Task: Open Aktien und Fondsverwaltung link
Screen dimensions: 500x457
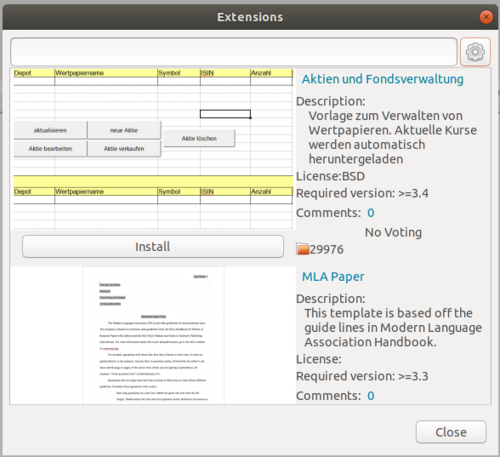Action: click(383, 79)
